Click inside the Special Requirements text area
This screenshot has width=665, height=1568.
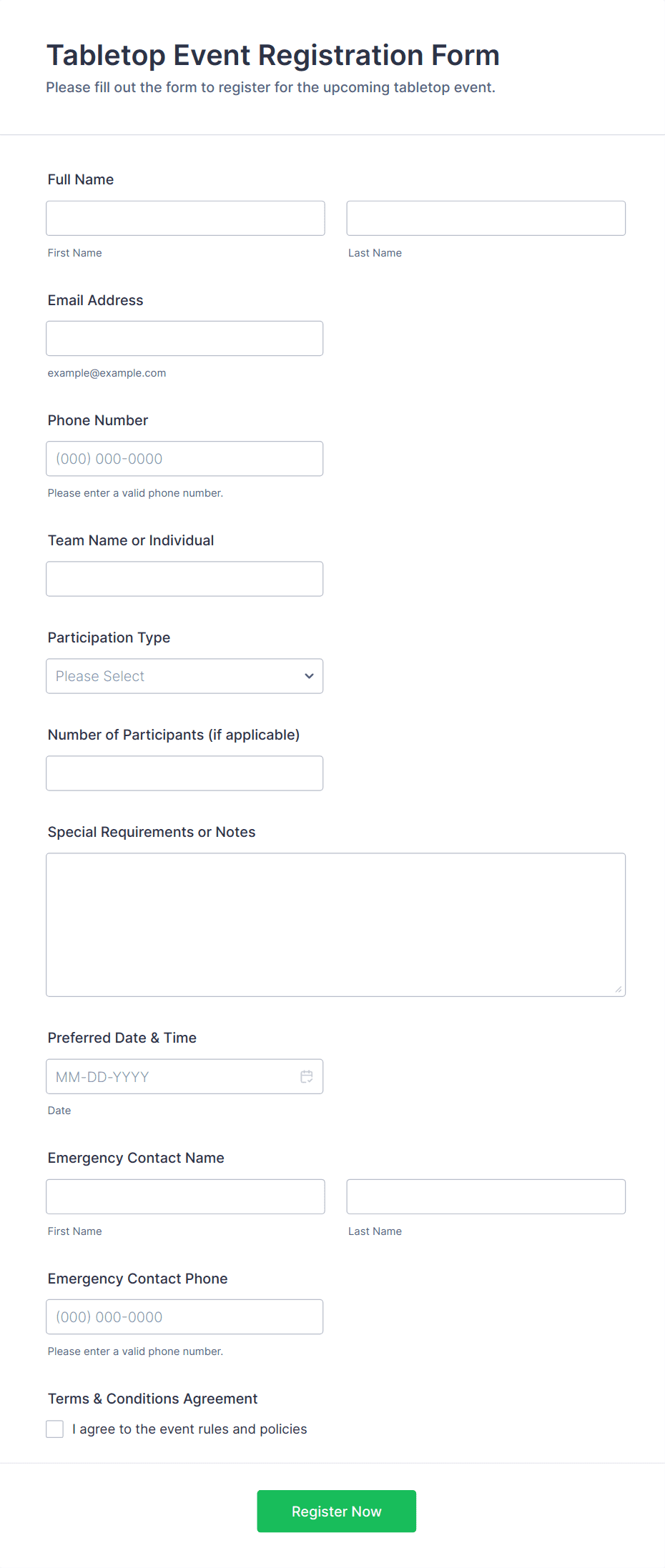pos(335,924)
